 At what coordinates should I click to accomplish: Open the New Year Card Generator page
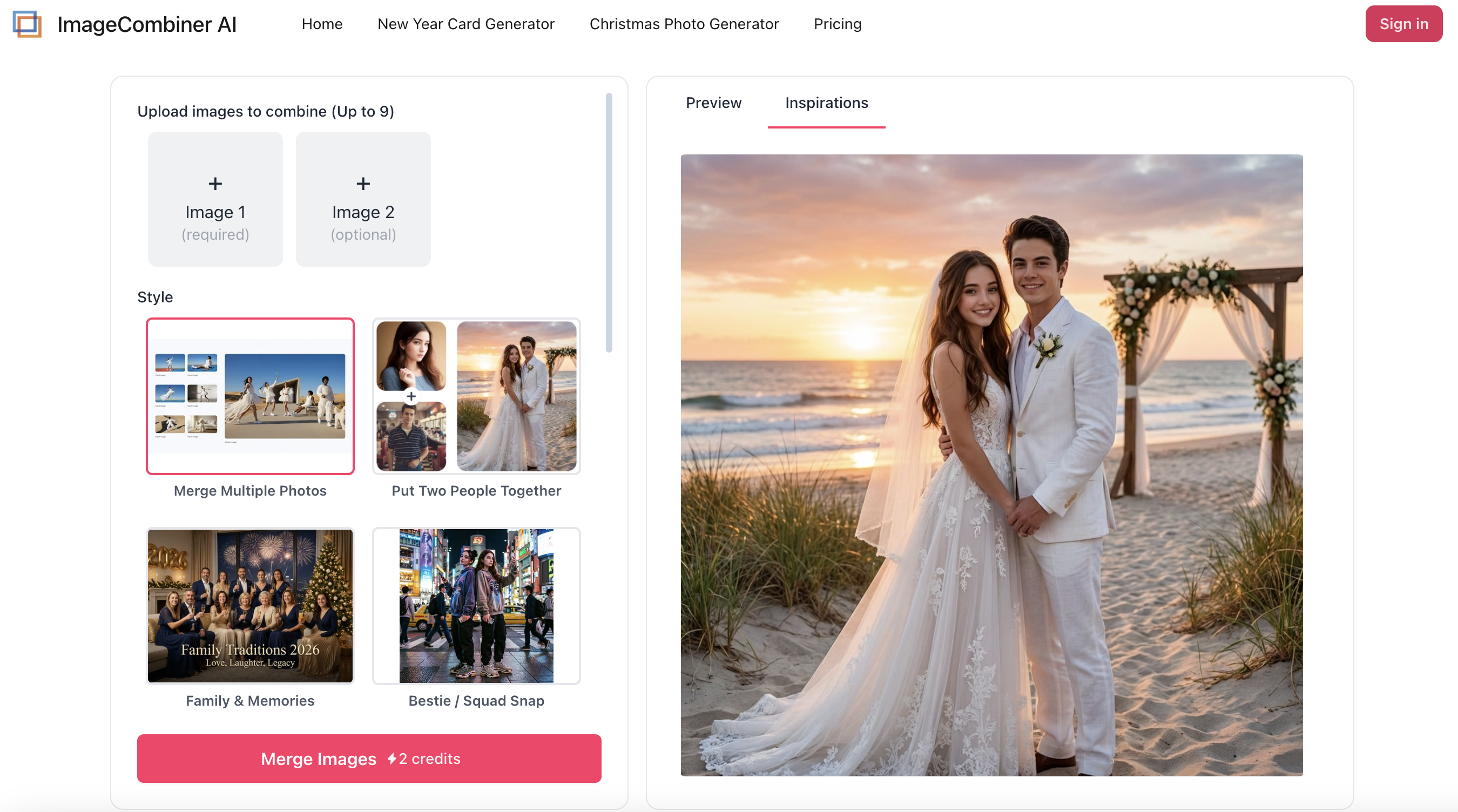point(466,24)
